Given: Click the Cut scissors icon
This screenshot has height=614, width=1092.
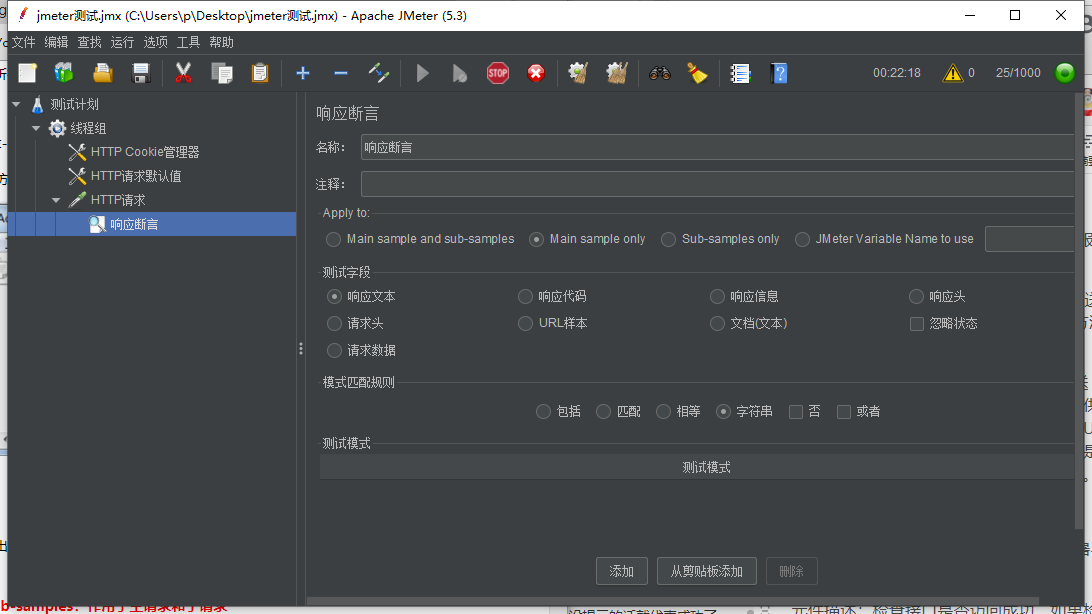Looking at the screenshot, I should point(183,73).
